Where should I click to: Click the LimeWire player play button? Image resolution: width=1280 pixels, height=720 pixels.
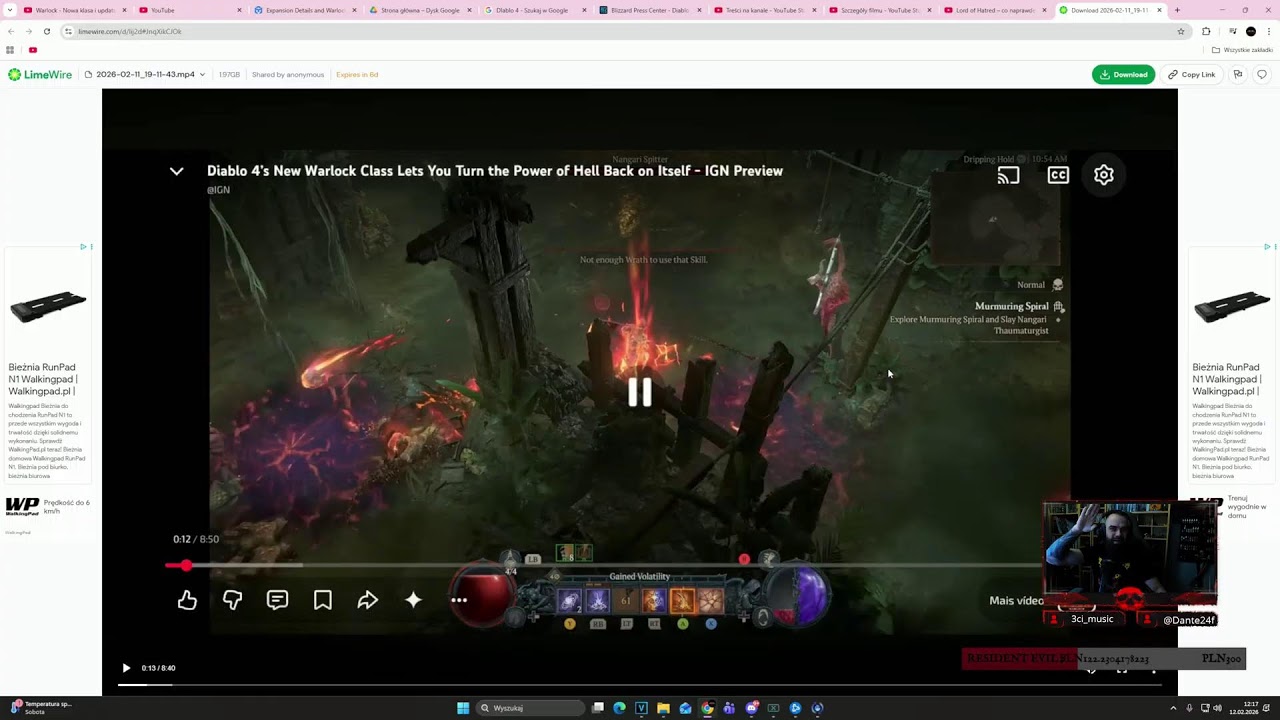[x=126, y=668]
